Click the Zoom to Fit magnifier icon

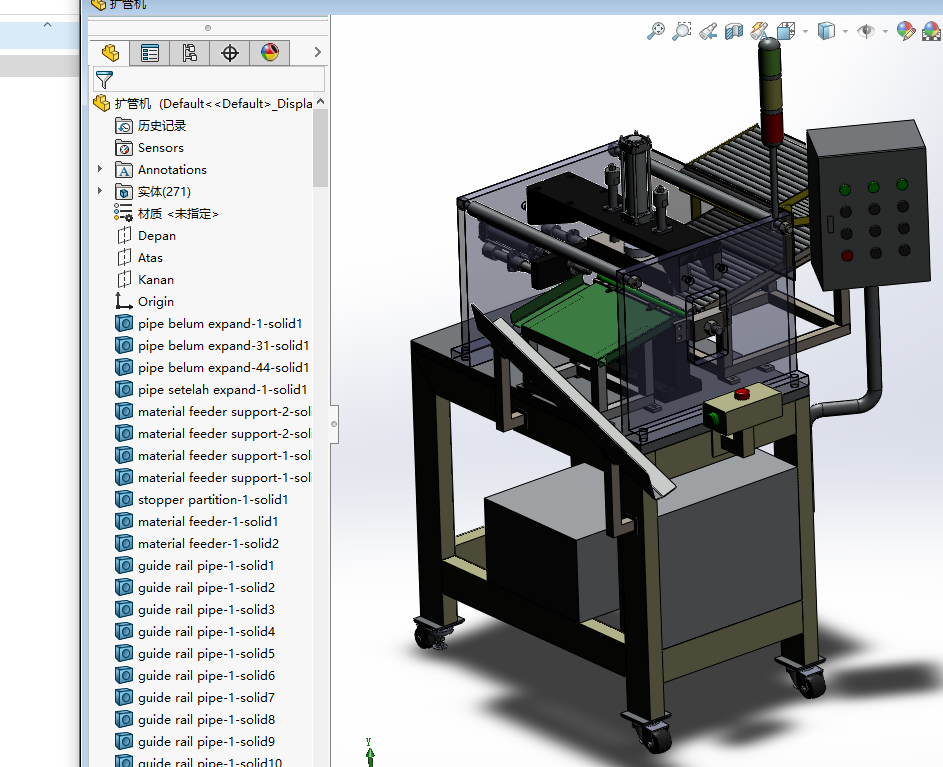(x=656, y=31)
